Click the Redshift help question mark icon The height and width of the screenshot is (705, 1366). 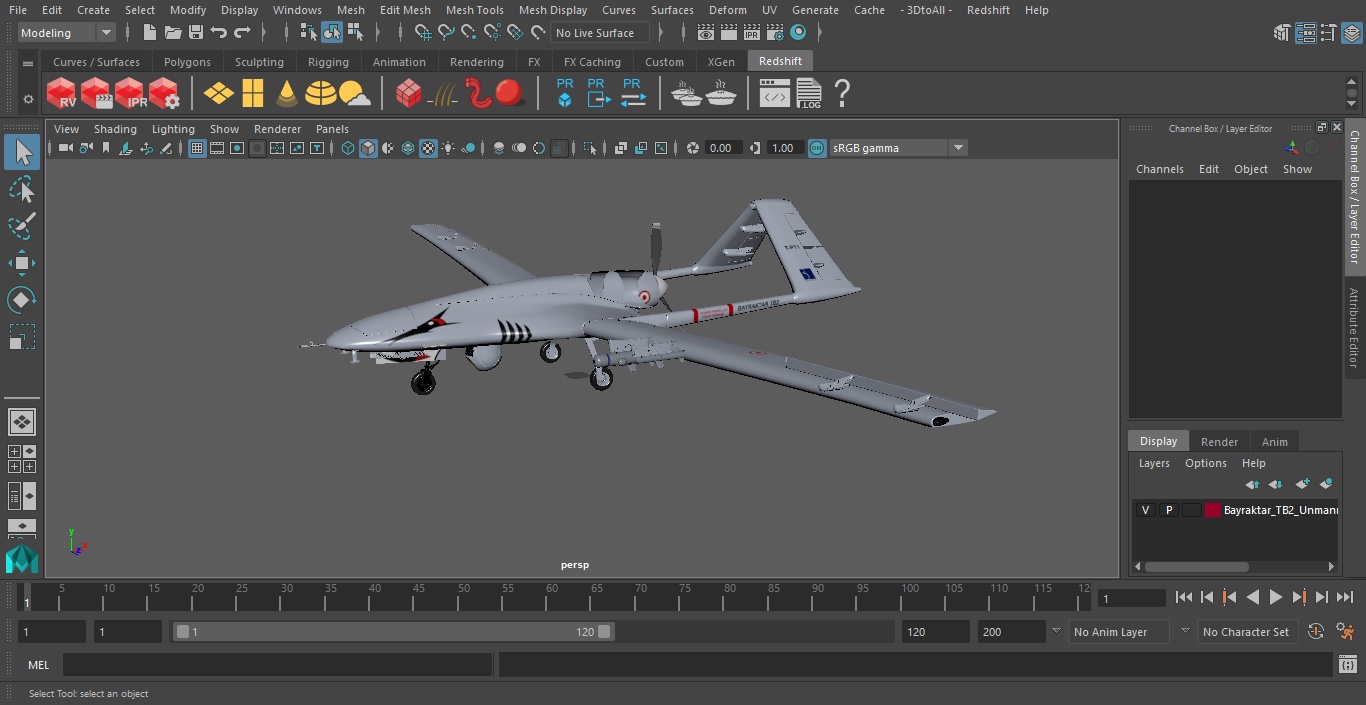pyautogui.click(x=842, y=94)
